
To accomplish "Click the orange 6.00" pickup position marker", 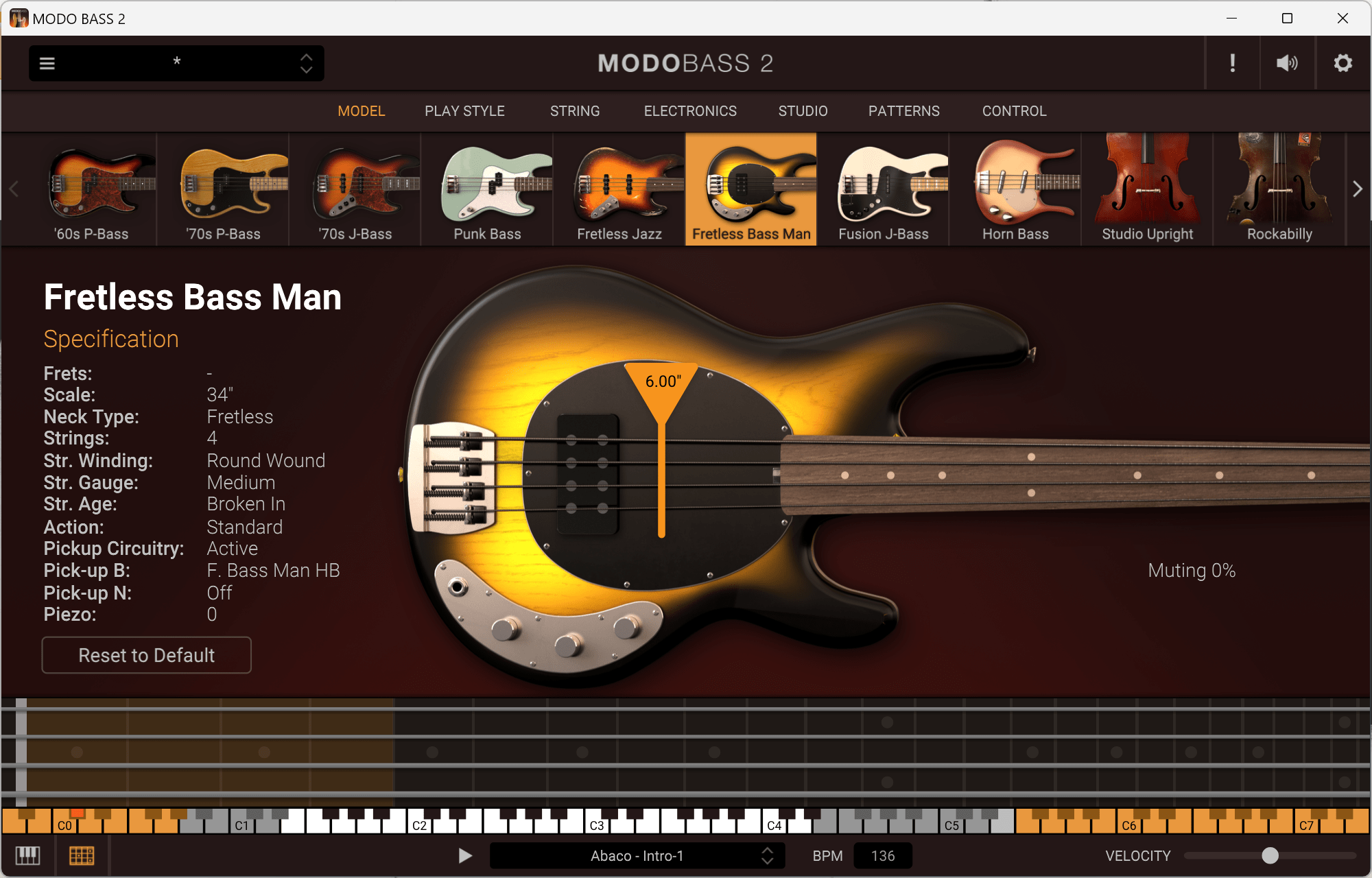I will coord(662,382).
